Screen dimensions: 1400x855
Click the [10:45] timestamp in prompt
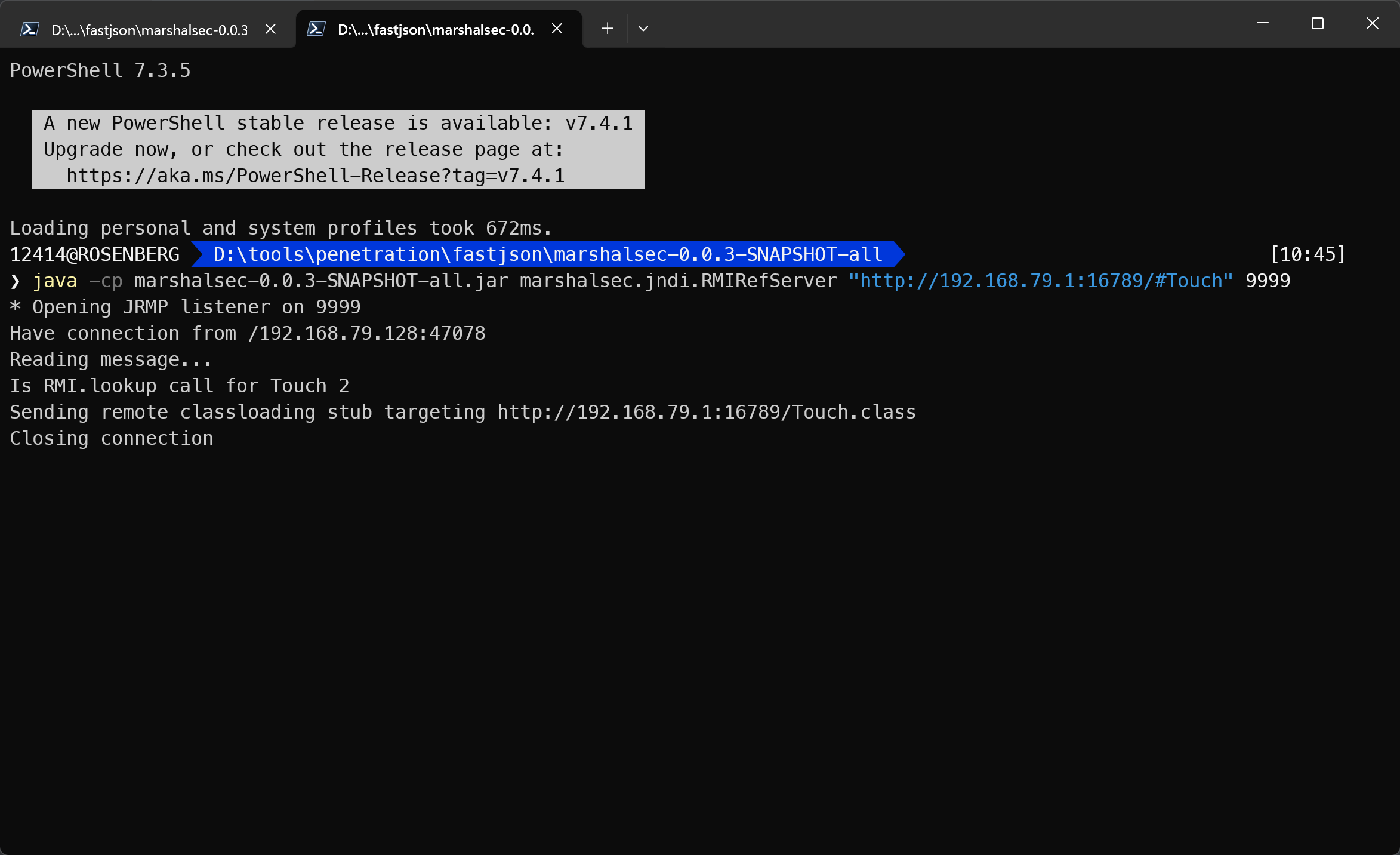[x=1308, y=254]
